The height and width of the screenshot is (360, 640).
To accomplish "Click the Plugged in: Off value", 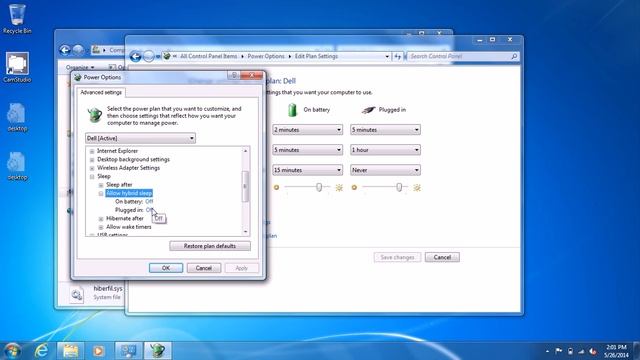I will 149,210.
